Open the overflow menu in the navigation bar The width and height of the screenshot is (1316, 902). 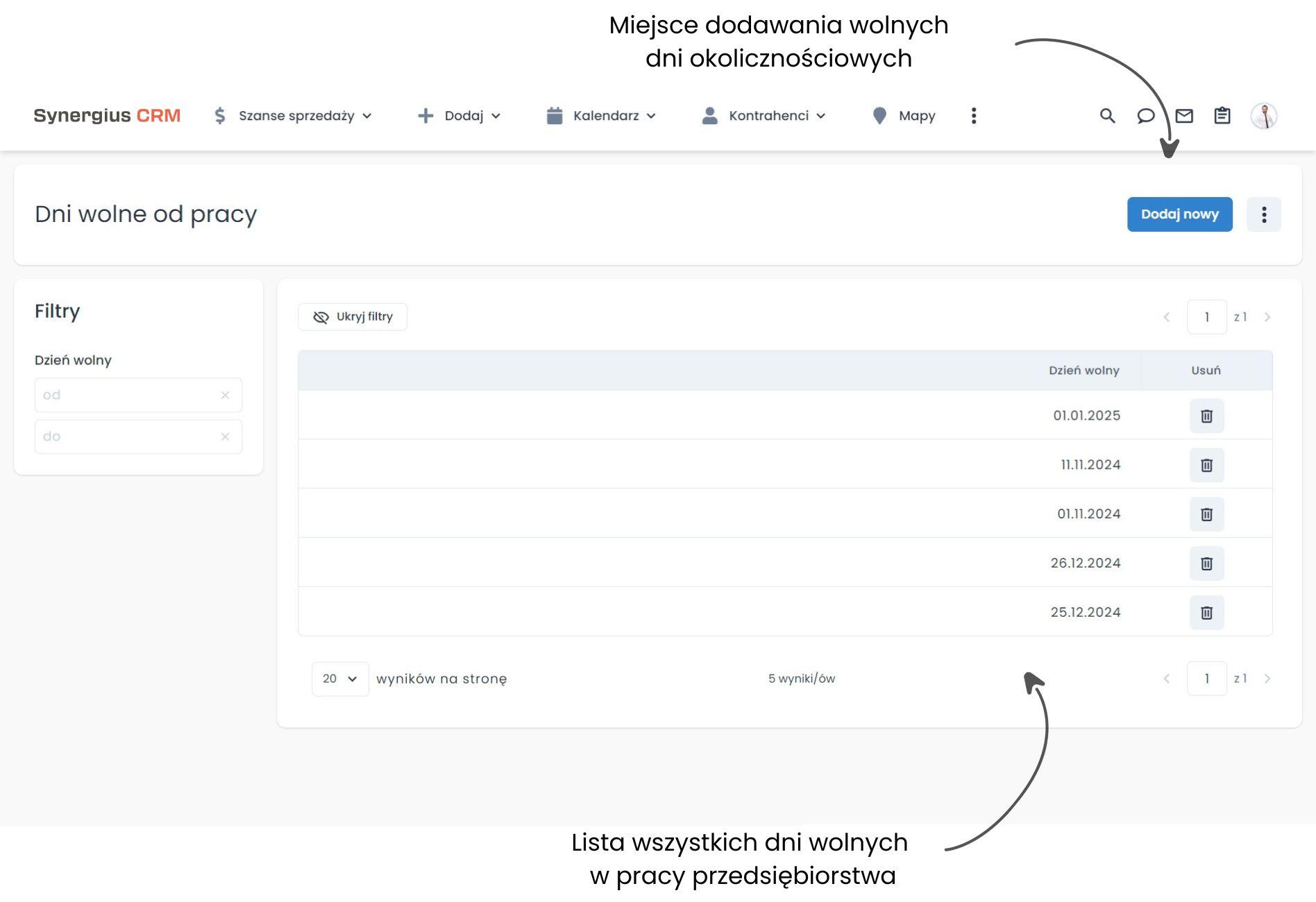(974, 116)
